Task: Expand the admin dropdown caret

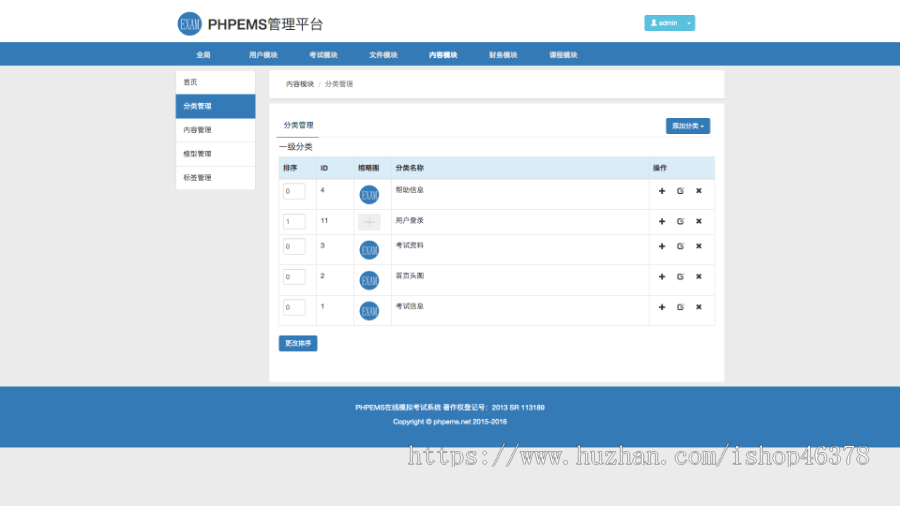Action: (689, 23)
